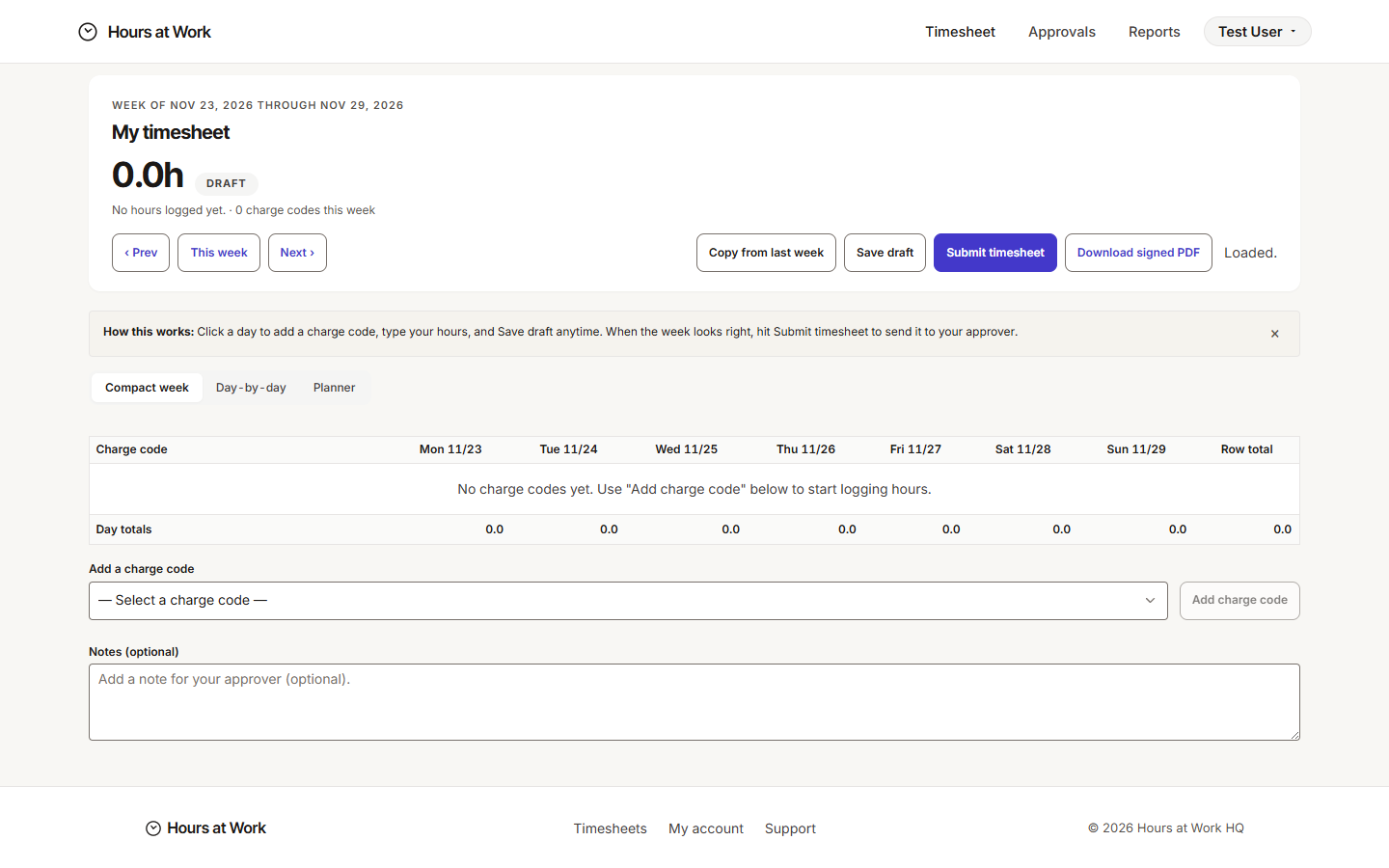
Task: Jump to This week
Action: (x=219, y=253)
